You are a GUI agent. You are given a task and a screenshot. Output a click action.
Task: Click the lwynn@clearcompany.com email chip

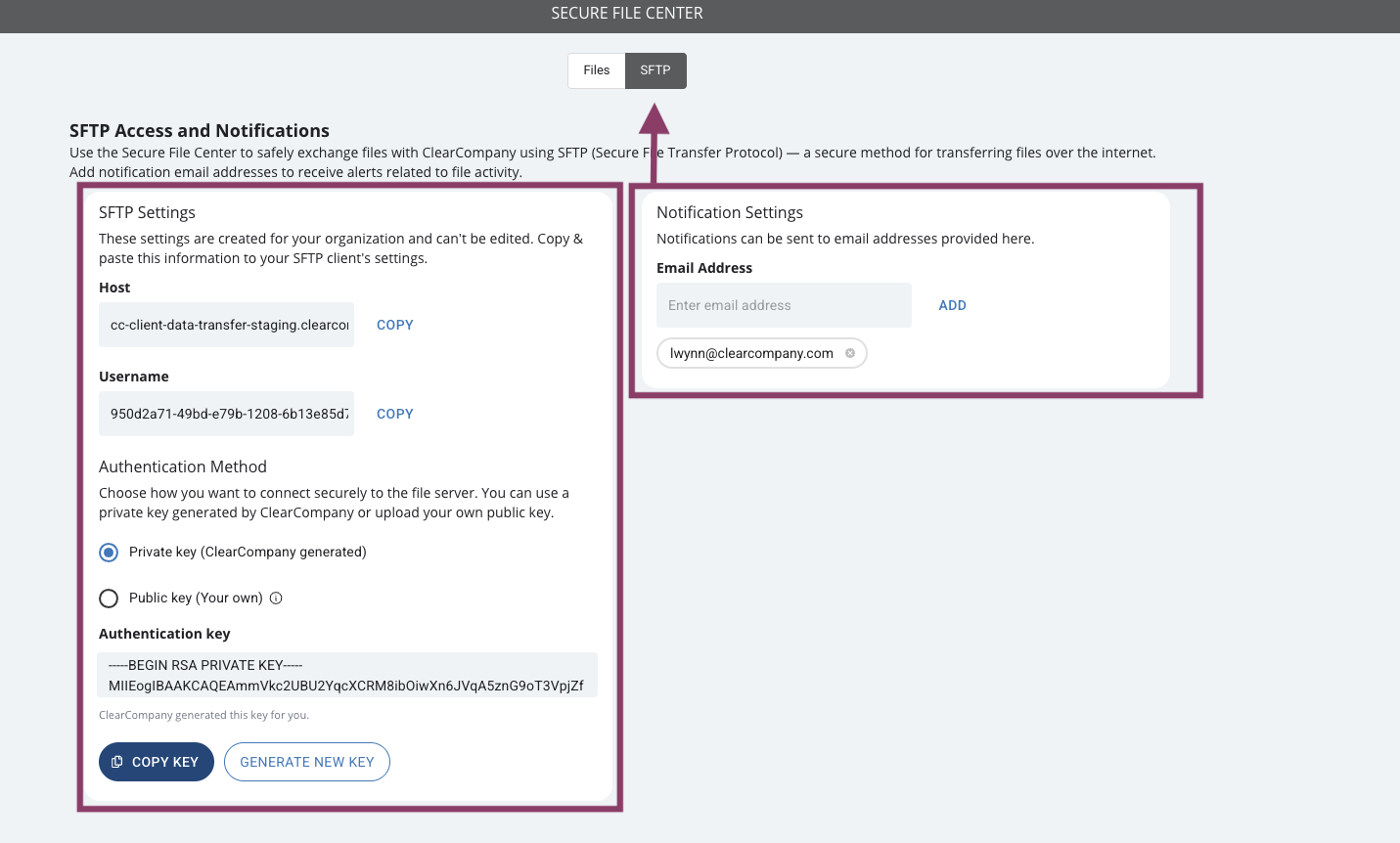tap(762, 353)
